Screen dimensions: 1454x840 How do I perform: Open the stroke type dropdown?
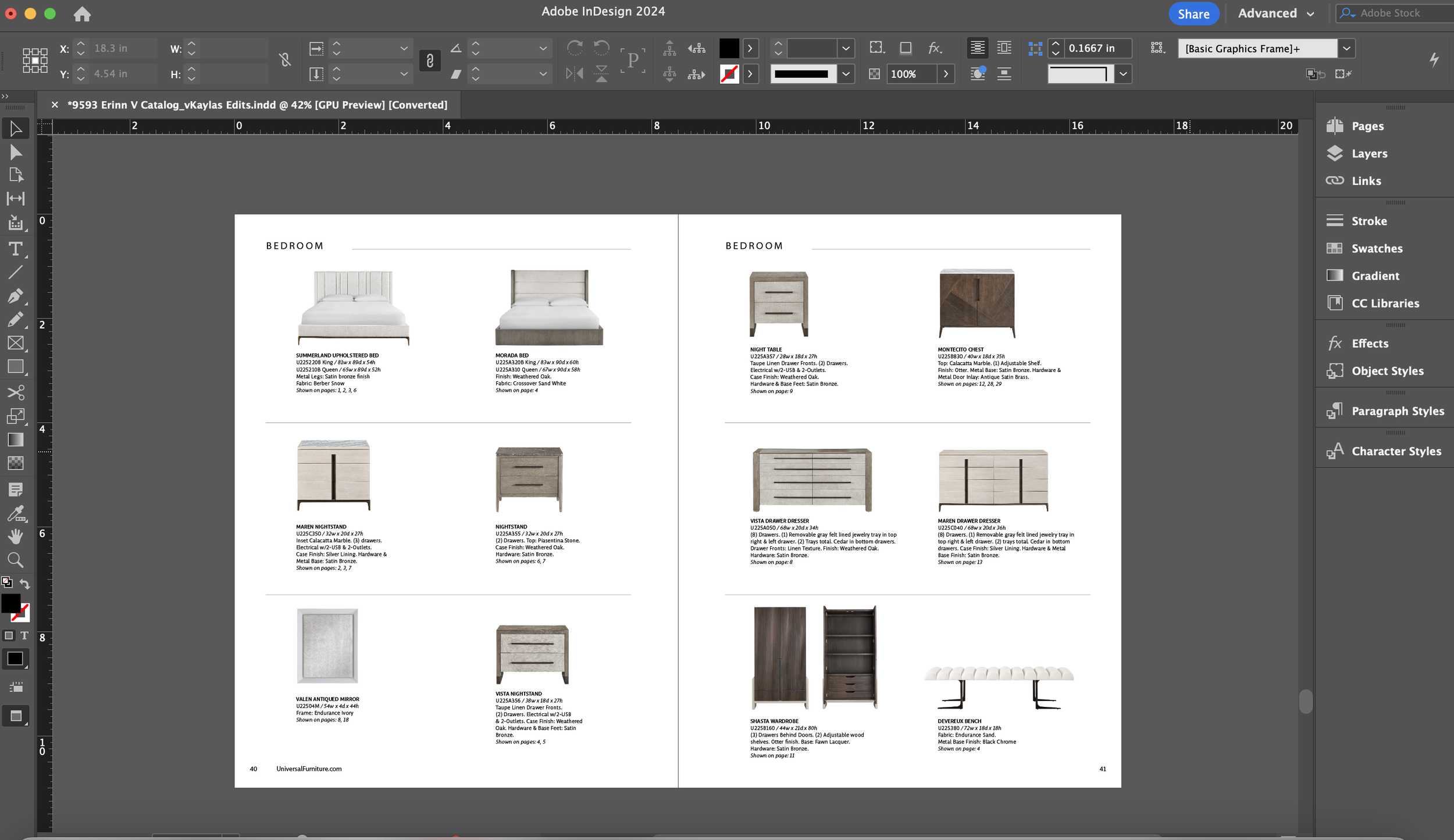pyautogui.click(x=846, y=74)
